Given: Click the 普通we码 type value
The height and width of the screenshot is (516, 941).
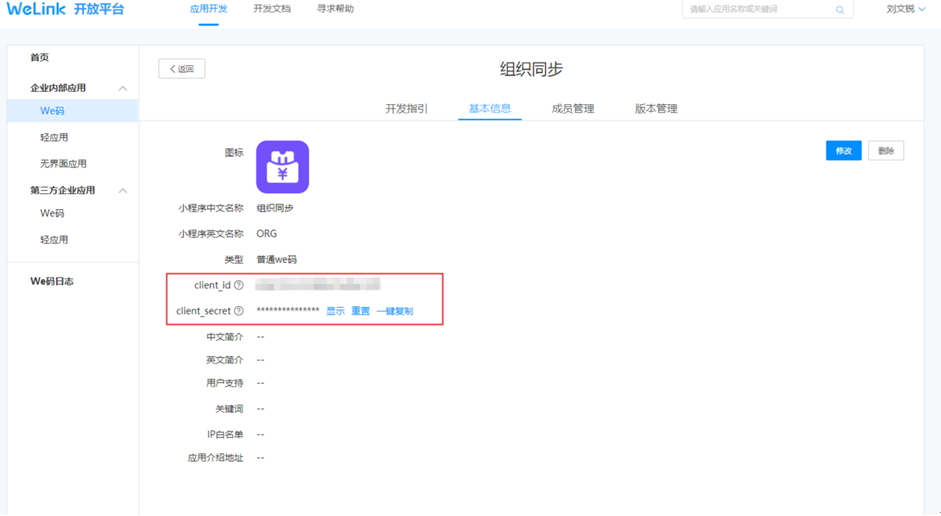Looking at the screenshot, I should point(277,260).
